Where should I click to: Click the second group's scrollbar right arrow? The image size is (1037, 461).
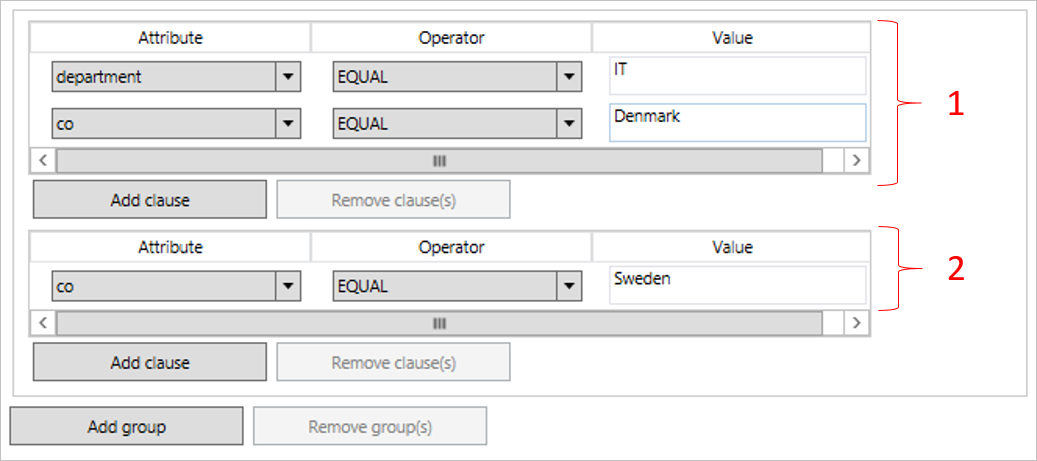click(856, 323)
